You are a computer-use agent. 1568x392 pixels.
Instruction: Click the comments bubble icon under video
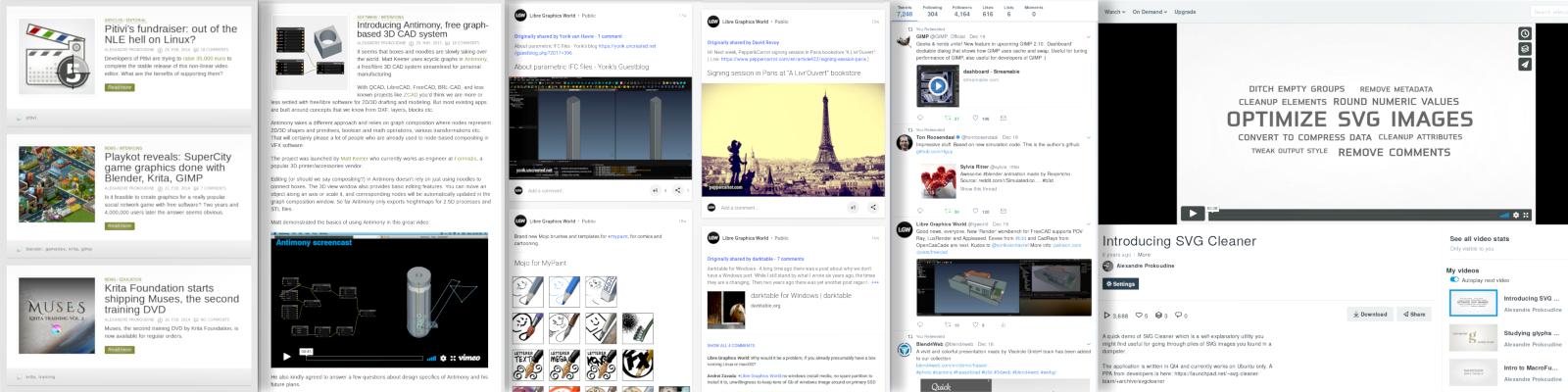pyautogui.click(x=1179, y=316)
